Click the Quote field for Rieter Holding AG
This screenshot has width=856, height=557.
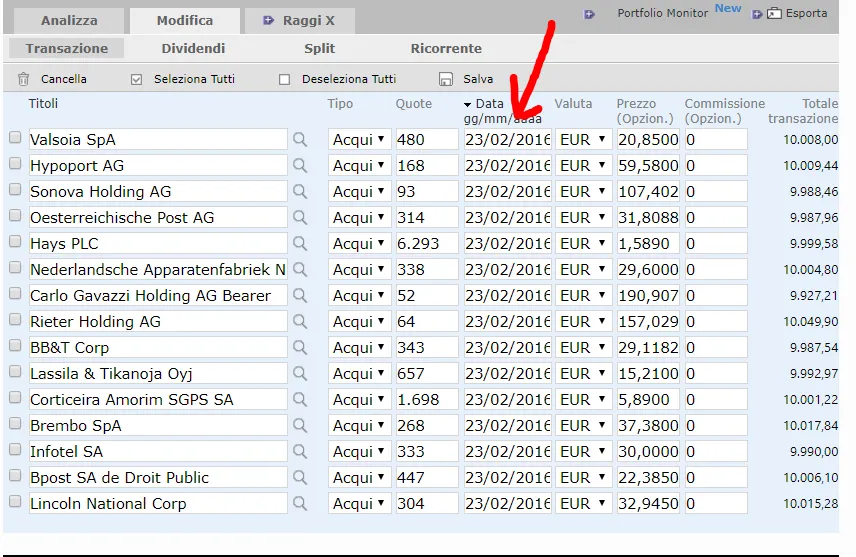pos(426,322)
